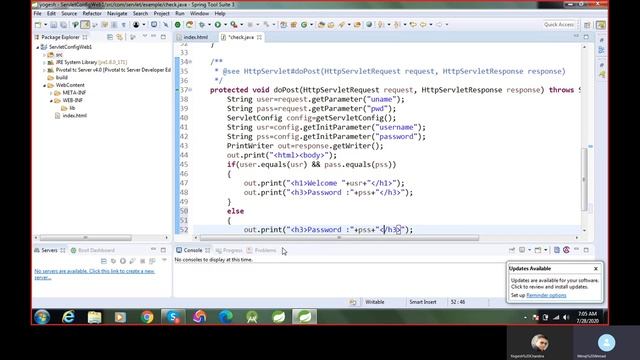
Task: Click the green Run toolbar icon
Action: (218, 25)
